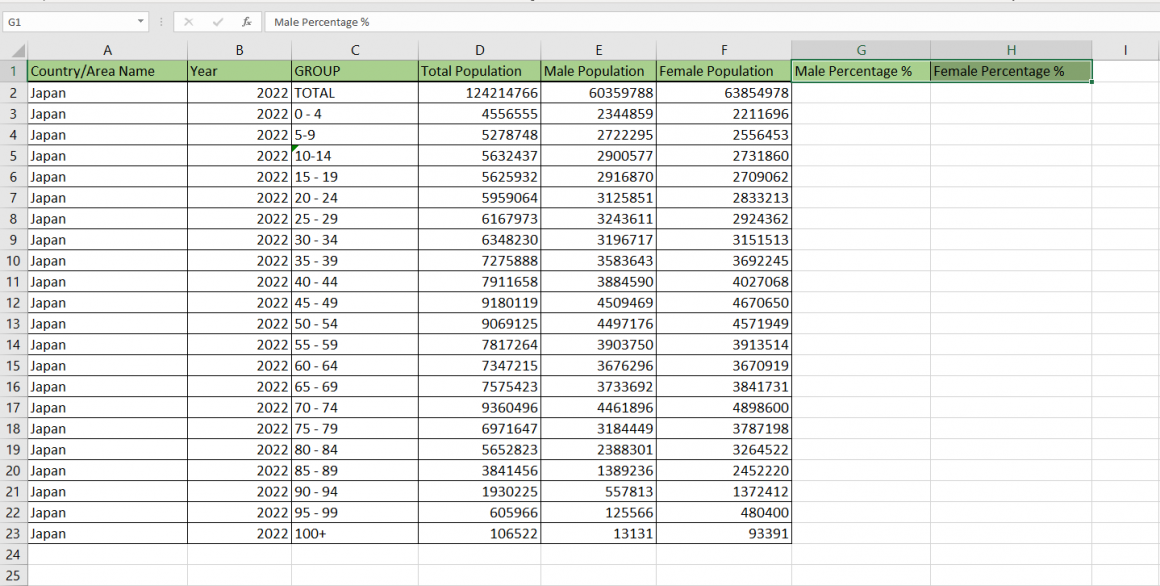Select the Country/Area Name header cell

[x=107, y=71]
